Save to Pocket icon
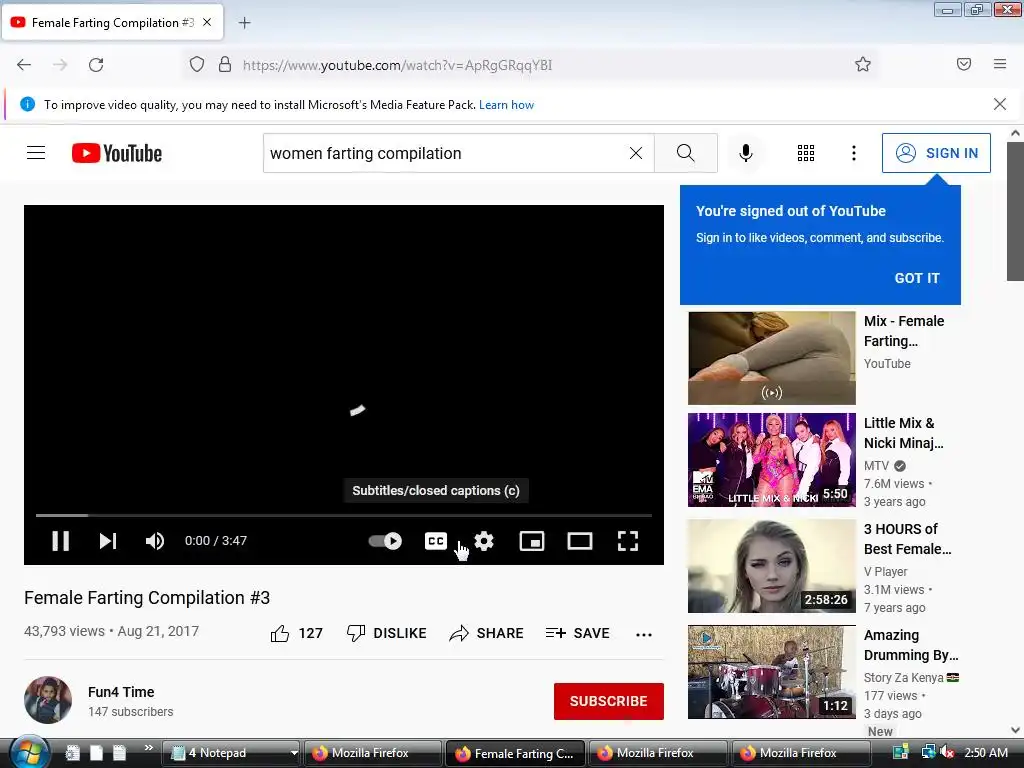This screenshot has width=1024, height=768. (x=964, y=64)
